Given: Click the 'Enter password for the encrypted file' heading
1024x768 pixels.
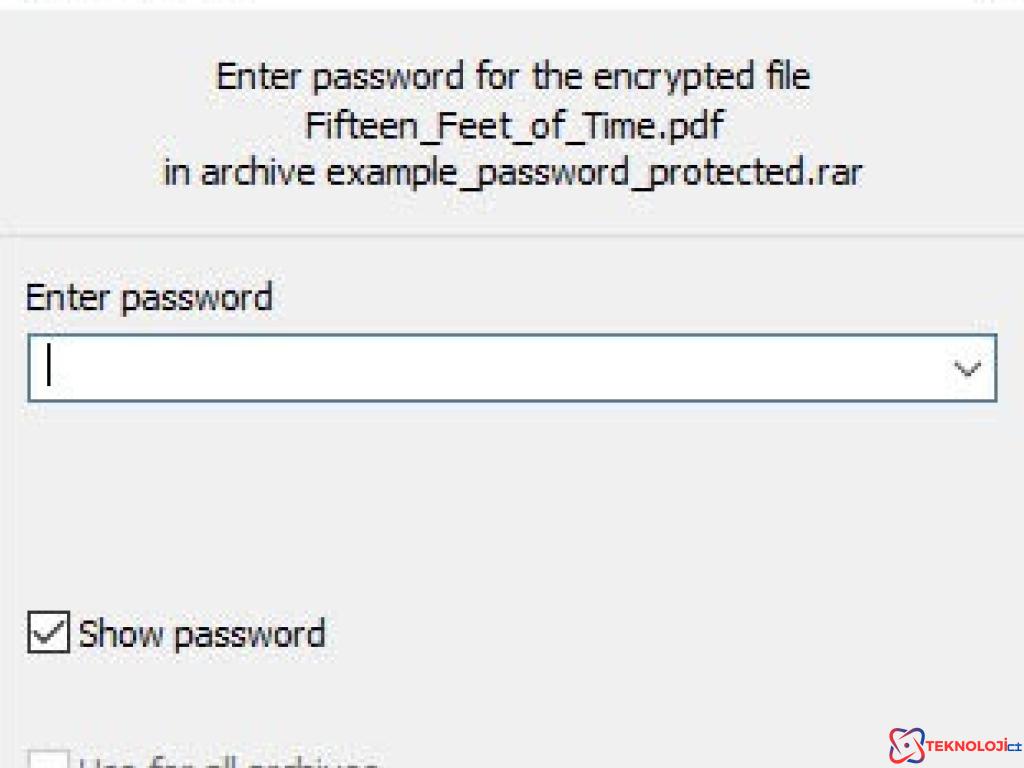Looking at the screenshot, I should click(x=512, y=77).
